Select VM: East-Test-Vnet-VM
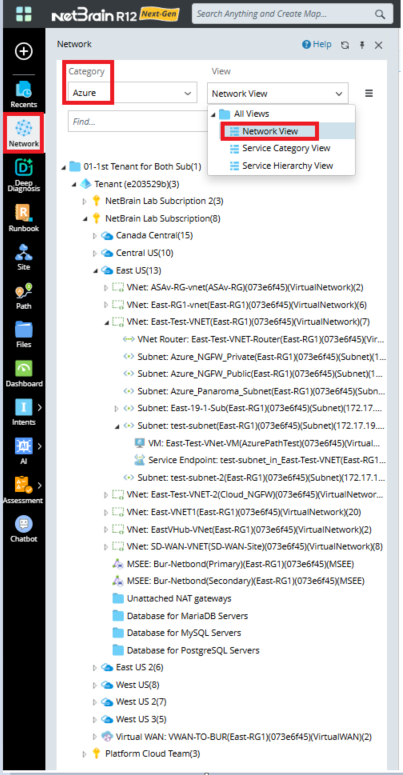The height and width of the screenshot is (775, 403). [257, 443]
